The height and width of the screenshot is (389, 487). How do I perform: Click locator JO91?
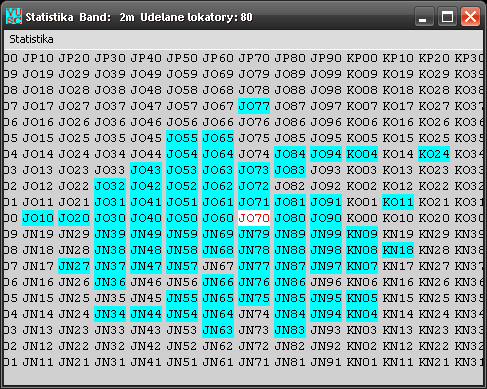pyautogui.click(x=326, y=202)
